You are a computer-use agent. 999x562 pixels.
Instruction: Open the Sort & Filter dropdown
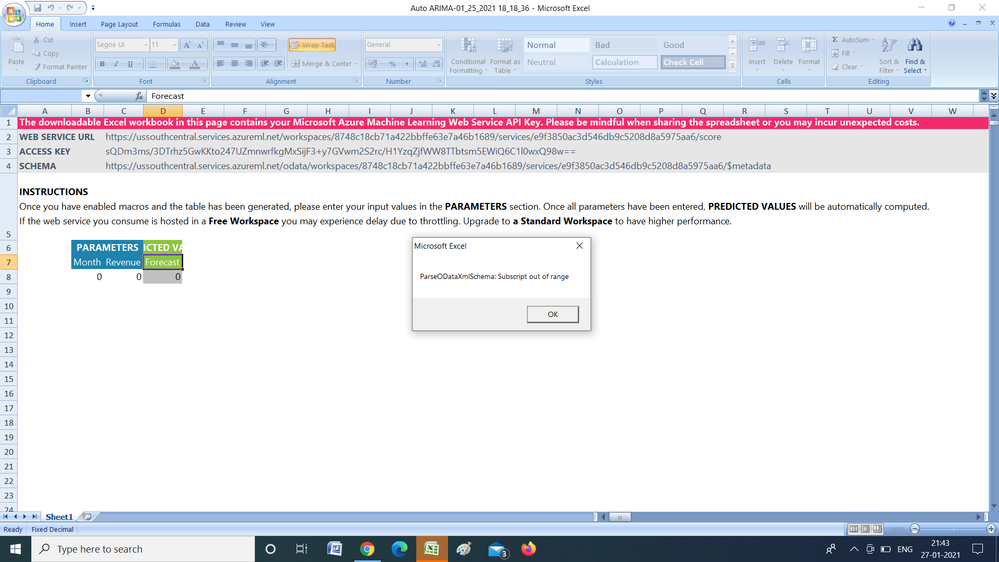(x=889, y=55)
